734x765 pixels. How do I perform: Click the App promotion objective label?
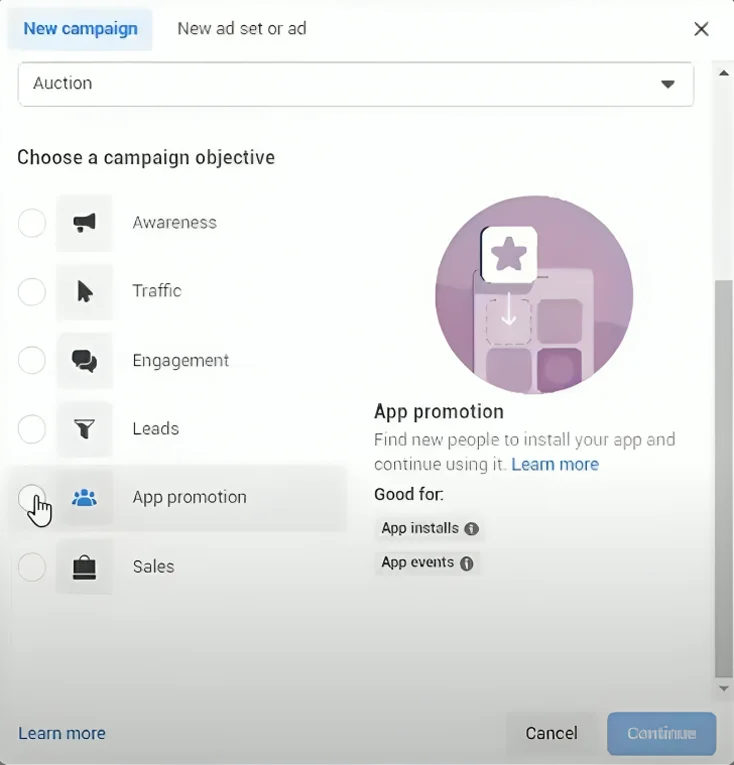189,497
